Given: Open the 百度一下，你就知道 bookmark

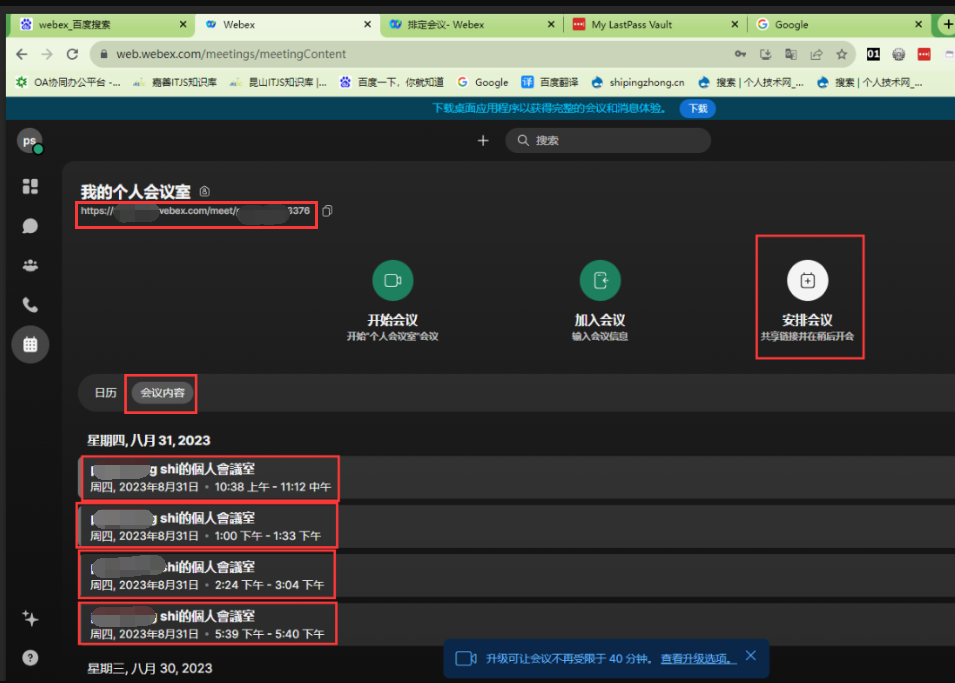Looking at the screenshot, I should 392,82.
